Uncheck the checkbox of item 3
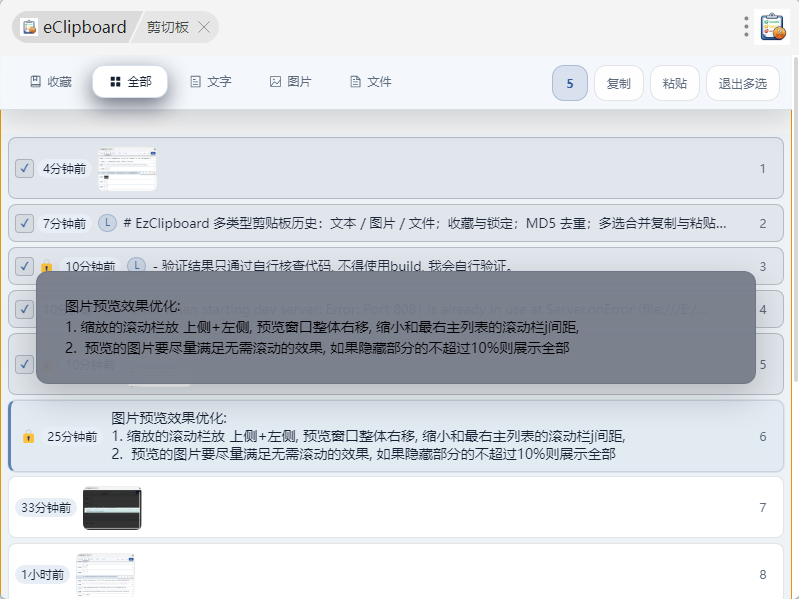Viewport: 799px width, 599px height. pyautogui.click(x=24, y=266)
